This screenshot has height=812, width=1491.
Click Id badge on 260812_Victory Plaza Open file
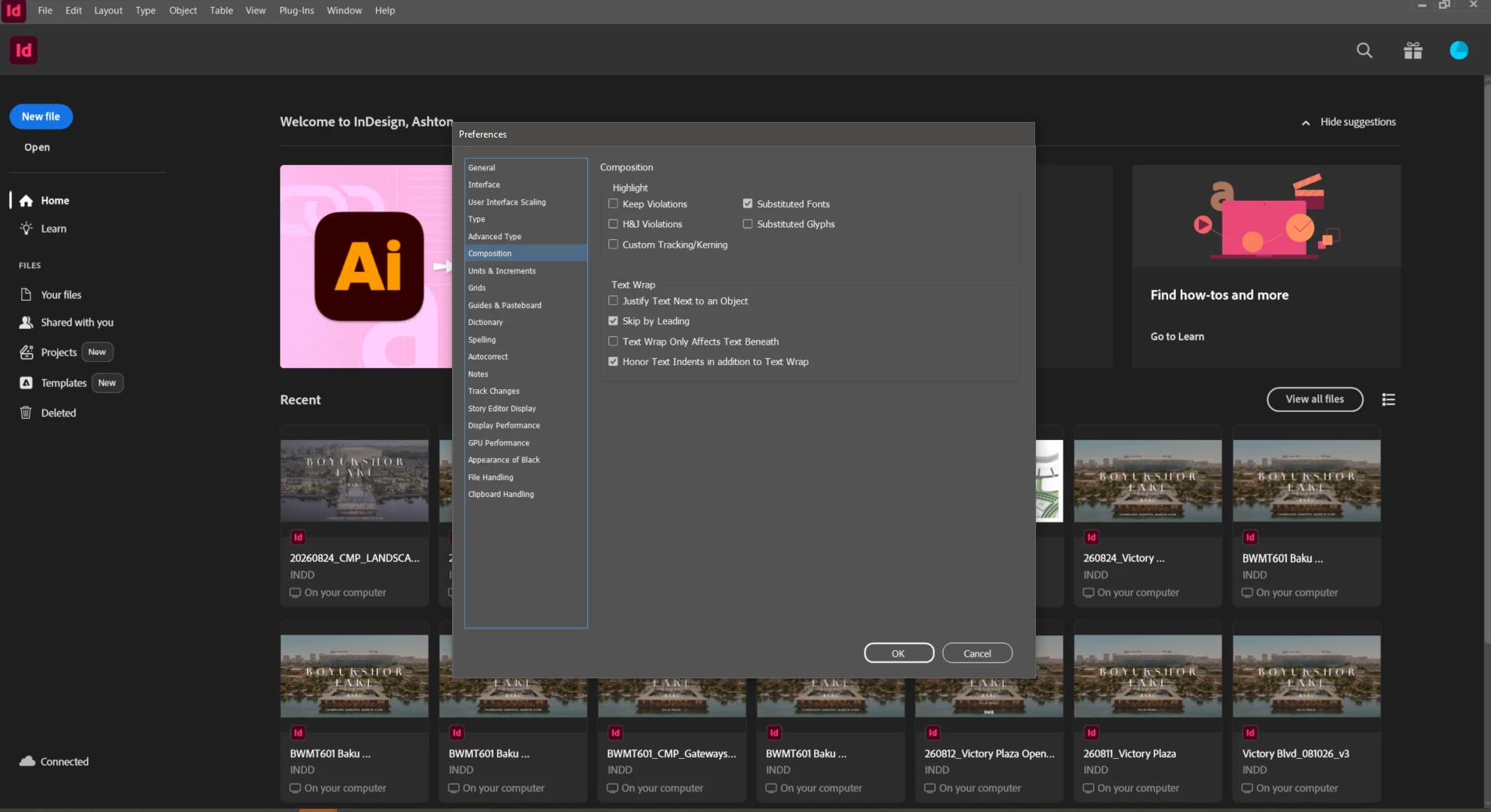point(933,732)
